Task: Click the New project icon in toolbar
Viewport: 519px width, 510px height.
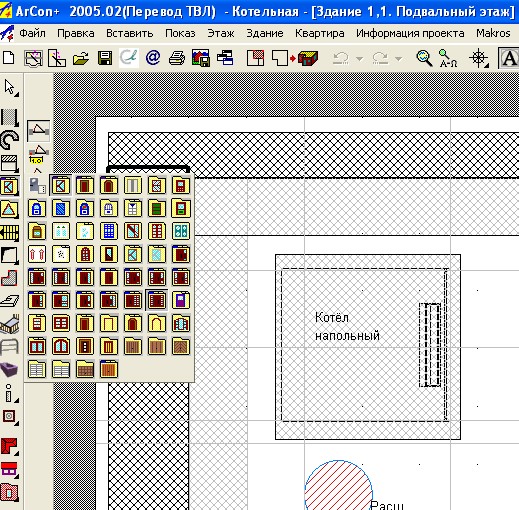Action: pyautogui.click(x=8, y=58)
